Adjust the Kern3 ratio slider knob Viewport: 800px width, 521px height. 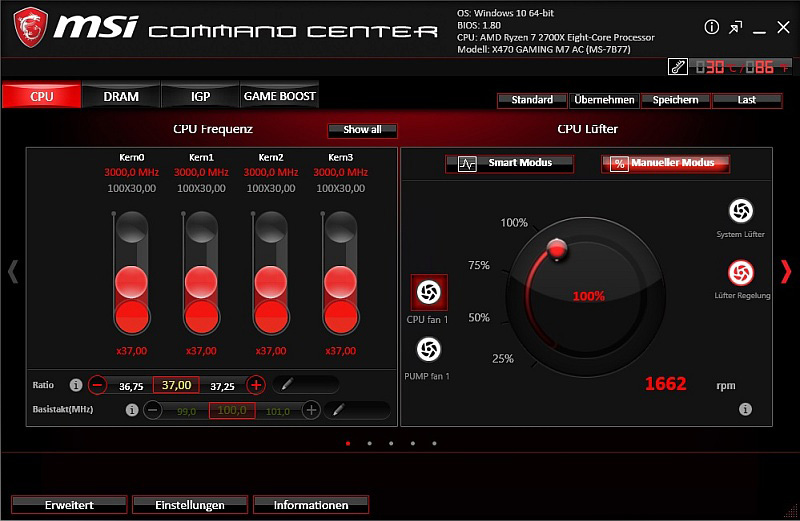[x=340, y=282]
